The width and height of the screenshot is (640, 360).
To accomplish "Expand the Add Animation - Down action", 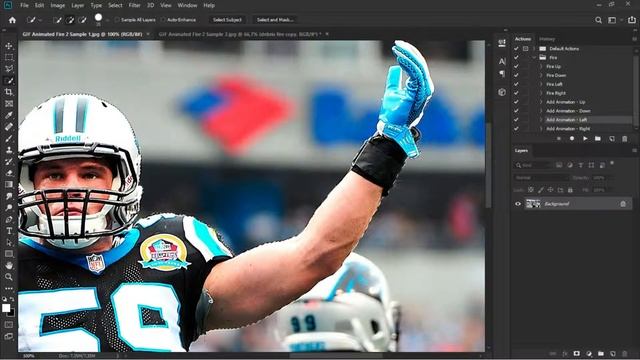I will pos(541,111).
